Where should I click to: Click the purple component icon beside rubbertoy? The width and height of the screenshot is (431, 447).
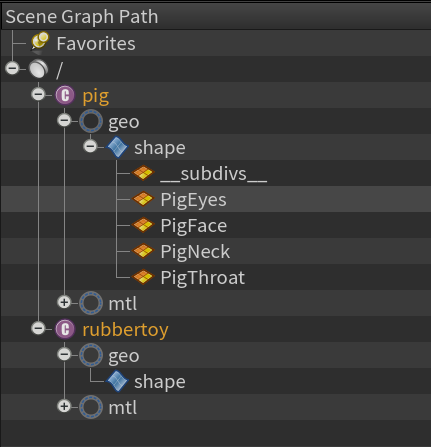65,329
